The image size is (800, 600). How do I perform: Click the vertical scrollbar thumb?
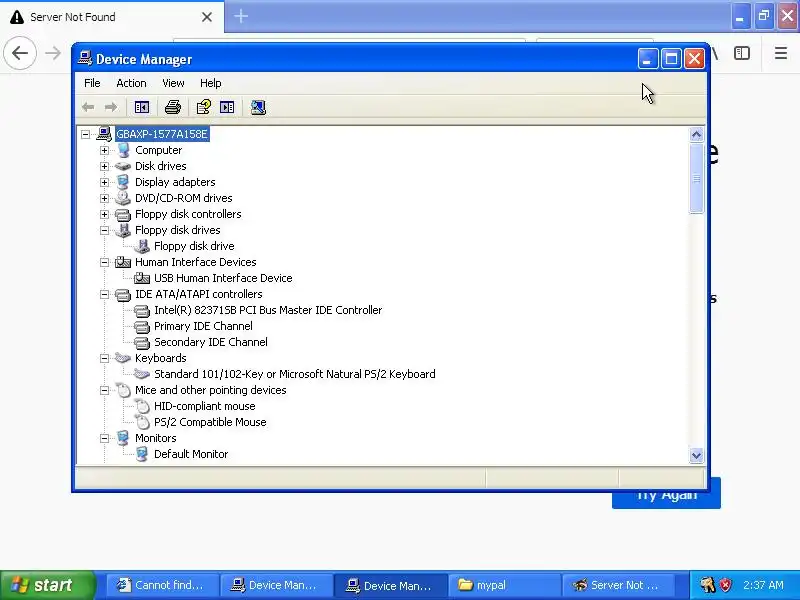click(x=696, y=178)
